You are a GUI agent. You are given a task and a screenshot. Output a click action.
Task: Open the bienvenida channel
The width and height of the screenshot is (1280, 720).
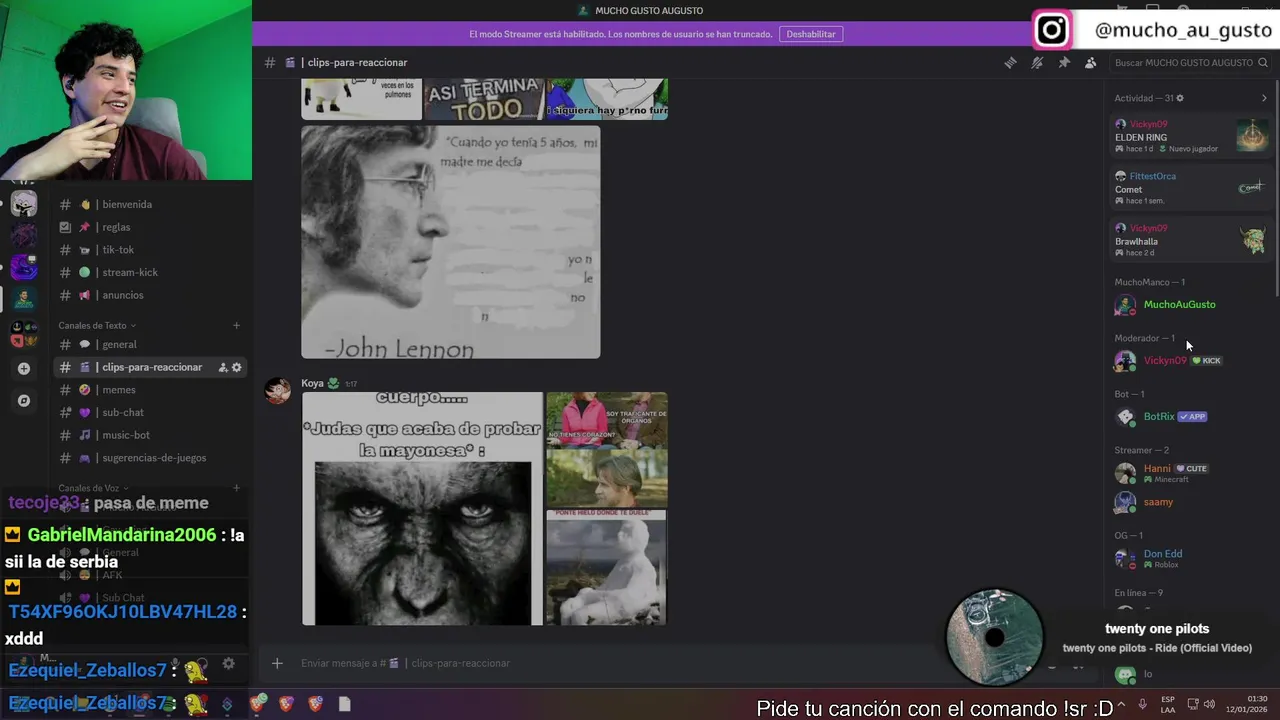(x=150, y=204)
